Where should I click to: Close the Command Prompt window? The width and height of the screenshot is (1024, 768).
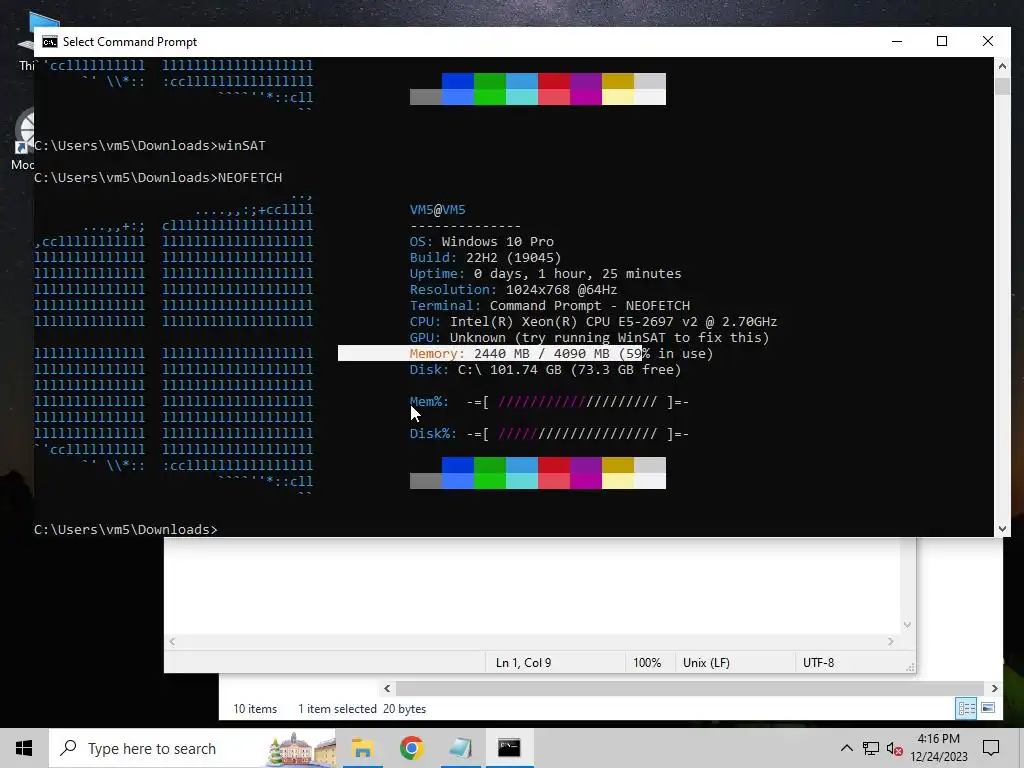[x=987, y=41]
